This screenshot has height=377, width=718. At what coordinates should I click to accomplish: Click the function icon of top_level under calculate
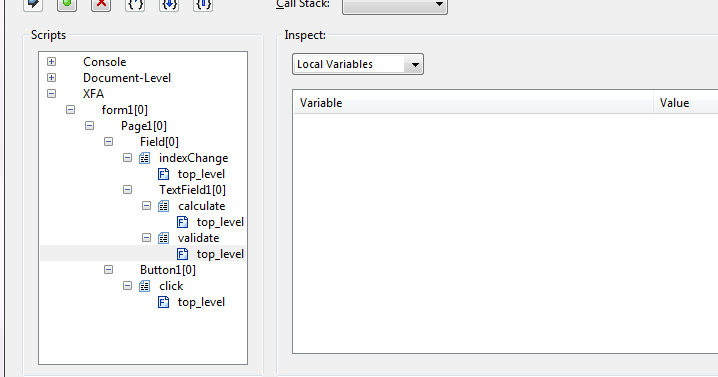[182, 222]
